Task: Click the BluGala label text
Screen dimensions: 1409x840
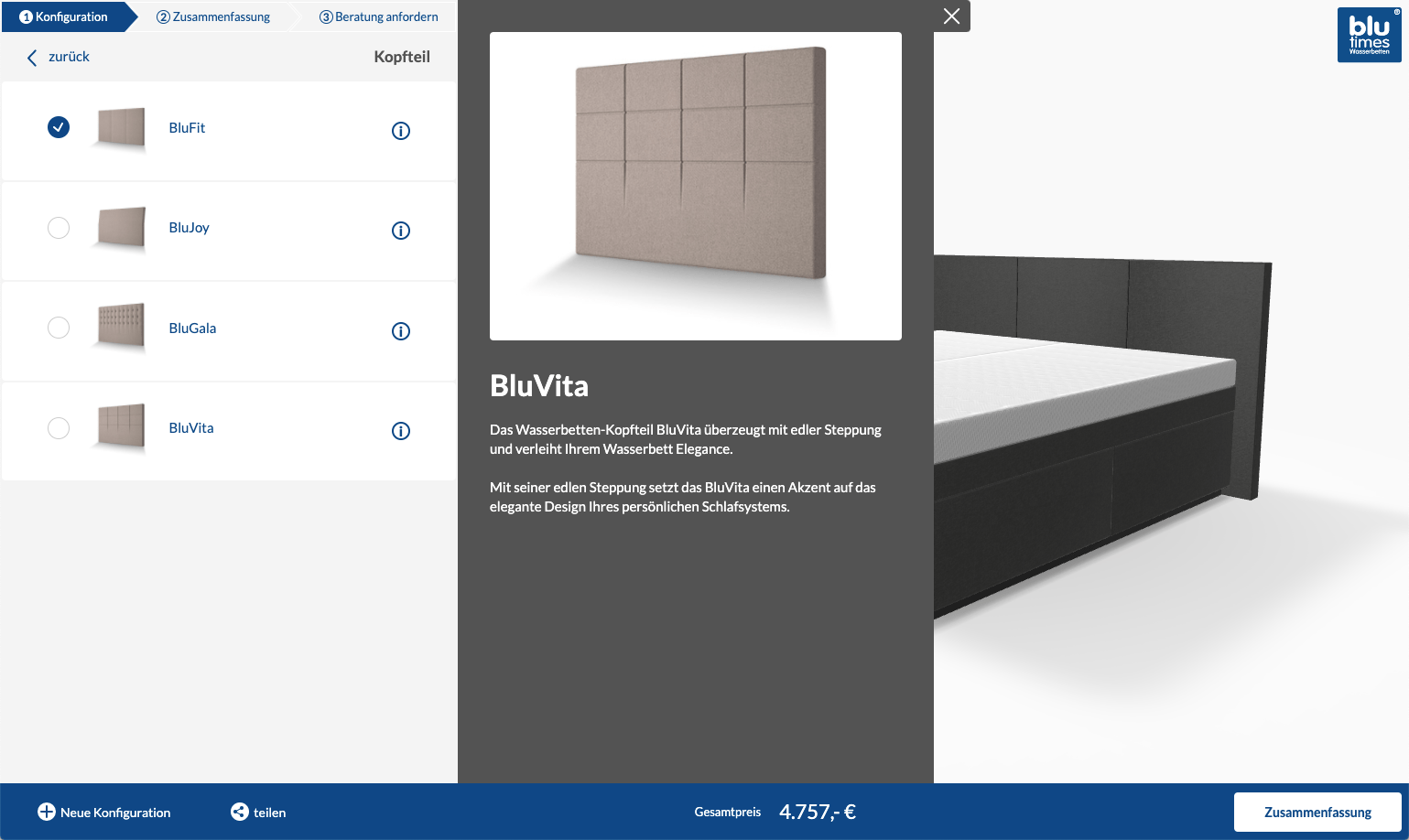Action: click(x=192, y=328)
